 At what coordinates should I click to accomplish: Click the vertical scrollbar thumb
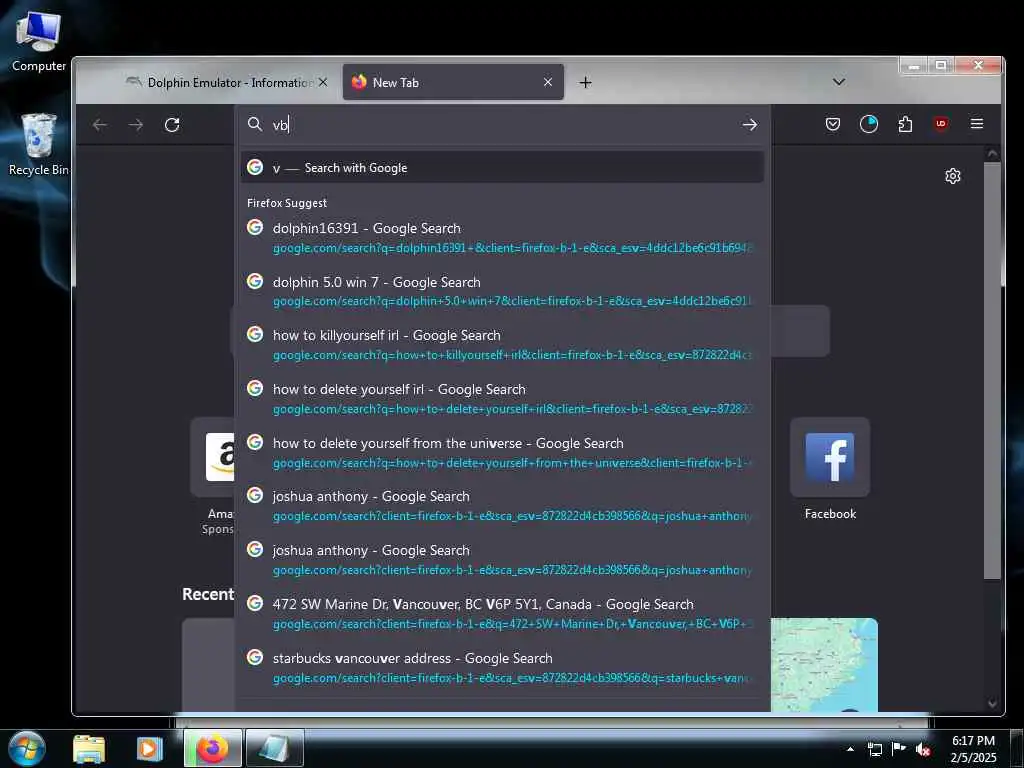(x=993, y=370)
